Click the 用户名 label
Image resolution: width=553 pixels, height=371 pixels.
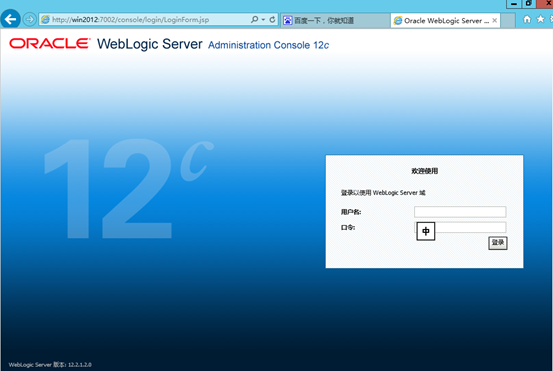click(x=351, y=212)
